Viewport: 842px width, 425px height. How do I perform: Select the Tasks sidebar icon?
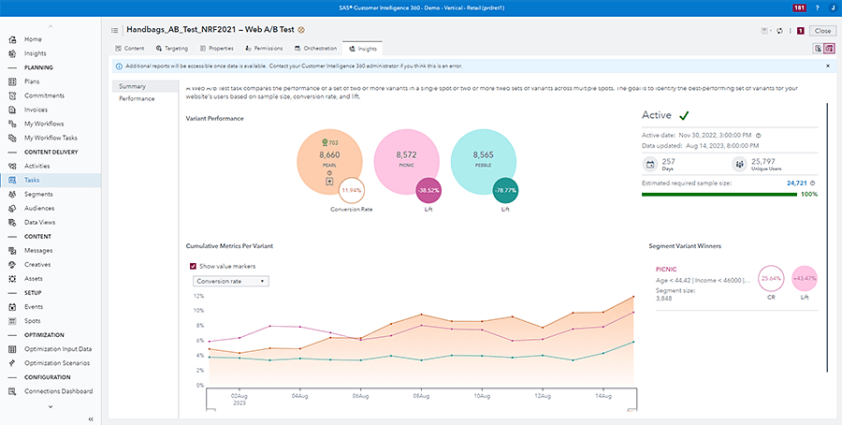pos(12,180)
